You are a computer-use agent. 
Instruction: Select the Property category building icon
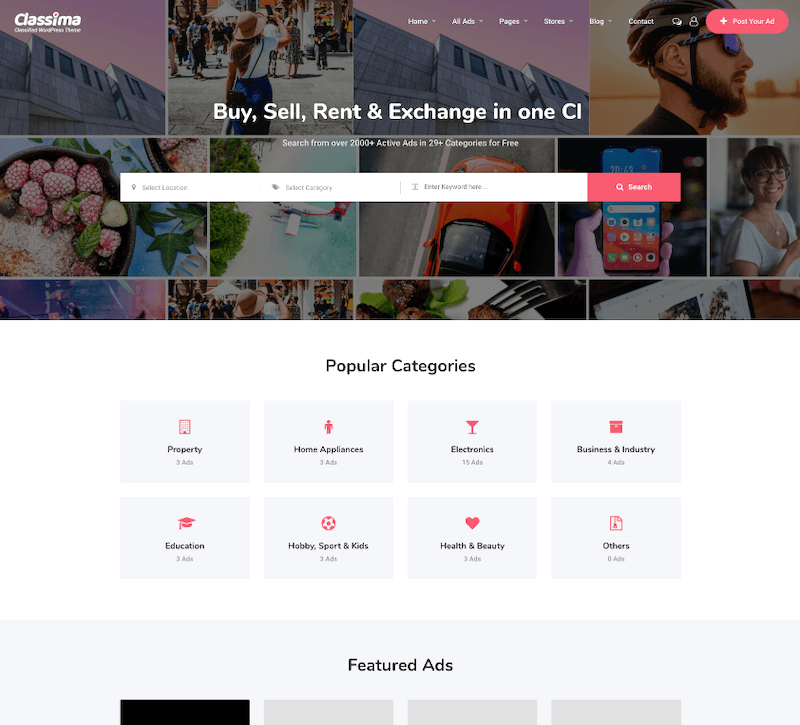click(x=185, y=427)
